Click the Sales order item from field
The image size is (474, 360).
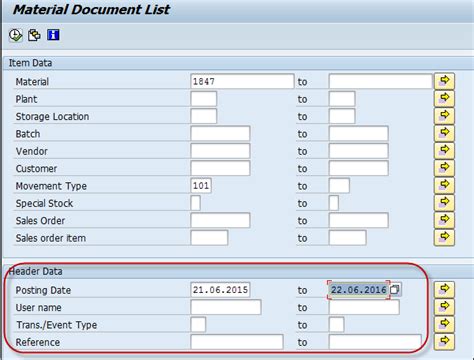click(x=209, y=238)
